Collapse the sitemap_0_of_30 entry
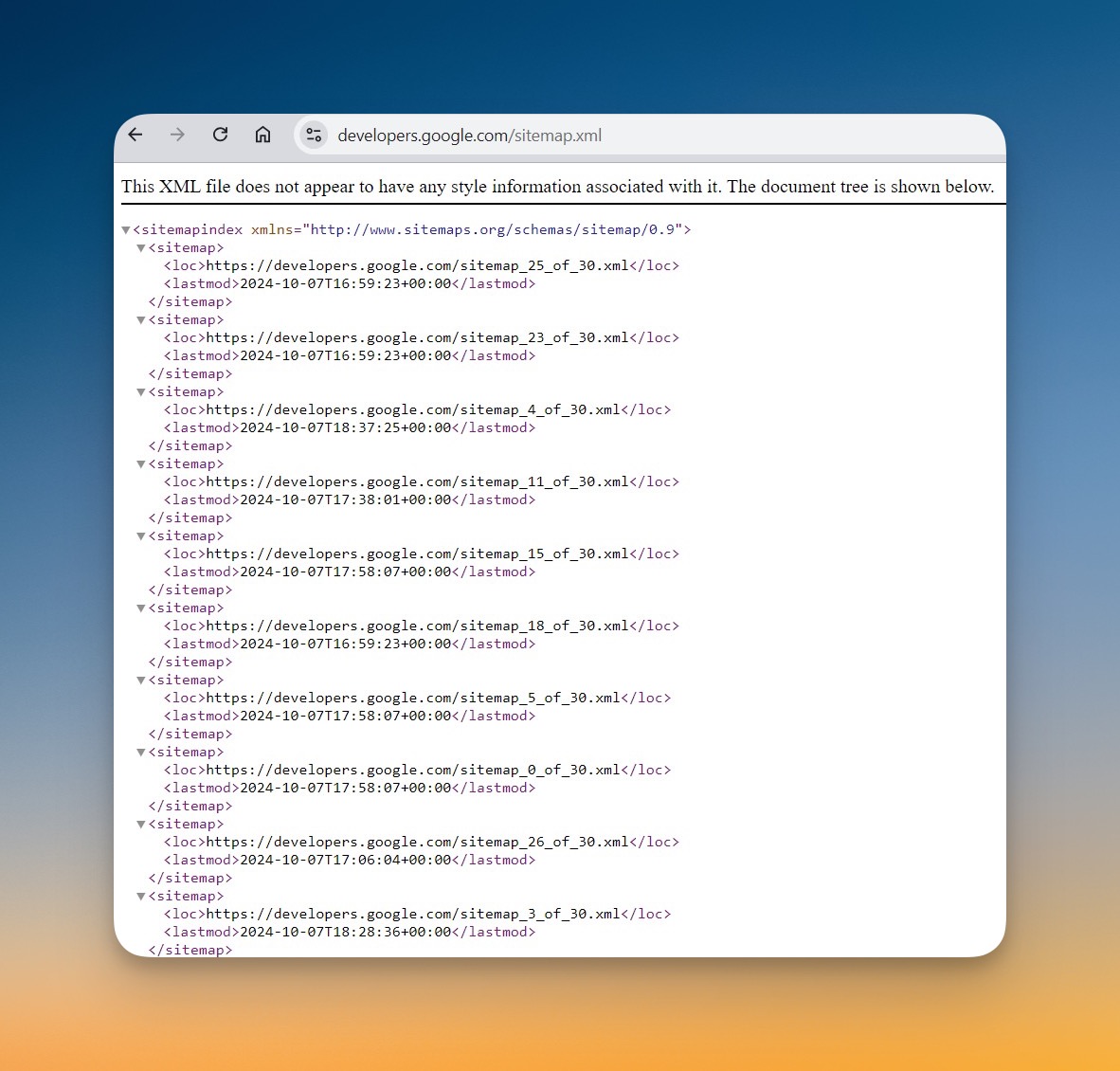Image resolution: width=1120 pixels, height=1071 pixels. 140,752
